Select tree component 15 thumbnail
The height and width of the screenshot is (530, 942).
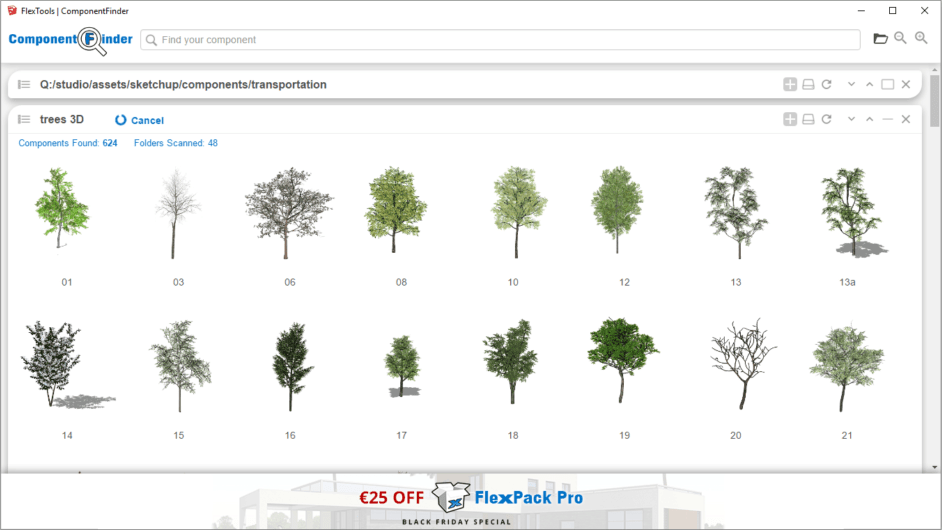coord(180,365)
